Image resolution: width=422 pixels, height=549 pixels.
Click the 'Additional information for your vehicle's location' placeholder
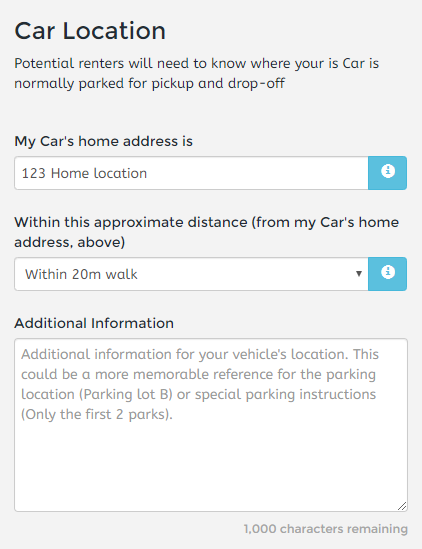point(185,354)
